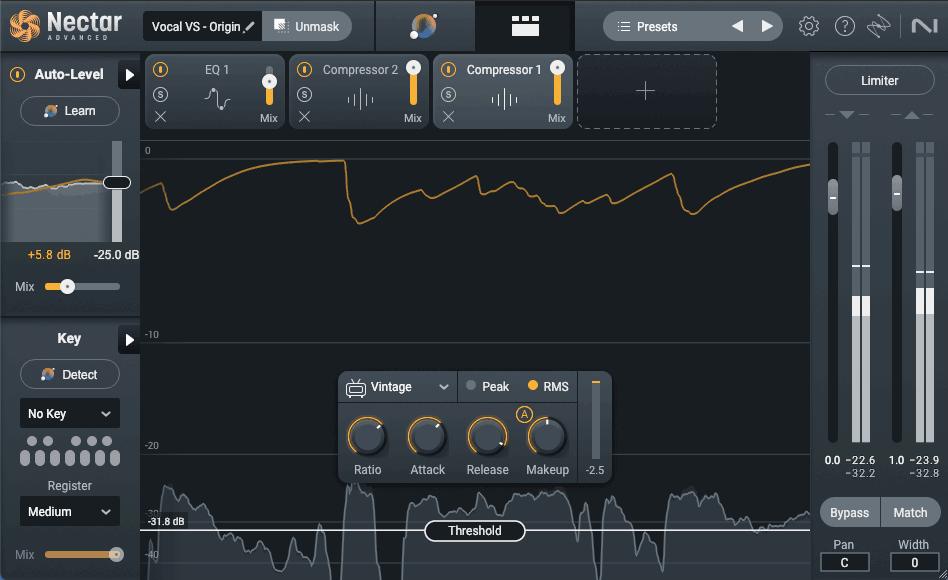The image size is (948, 580).
Task: Click the input gain fader handle
Action: pyautogui.click(x=833, y=197)
